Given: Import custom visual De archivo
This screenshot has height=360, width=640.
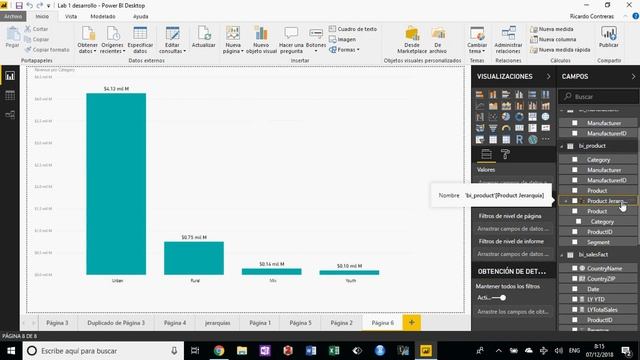Looking at the screenshot, I should 438,40.
